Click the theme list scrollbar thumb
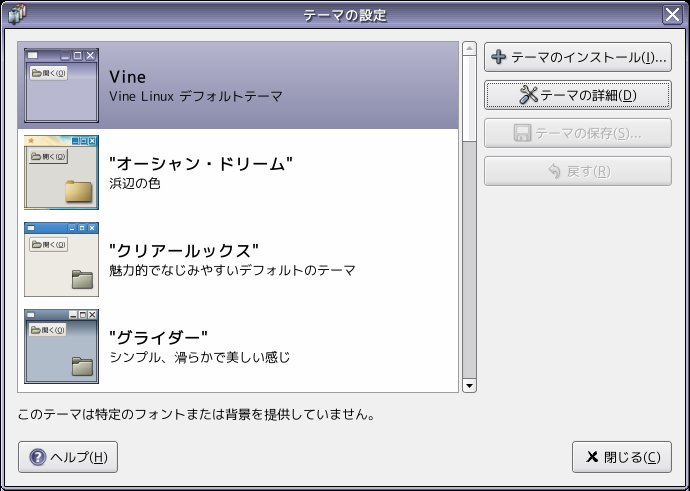Image resolution: width=690 pixels, height=491 pixels. click(x=470, y=99)
